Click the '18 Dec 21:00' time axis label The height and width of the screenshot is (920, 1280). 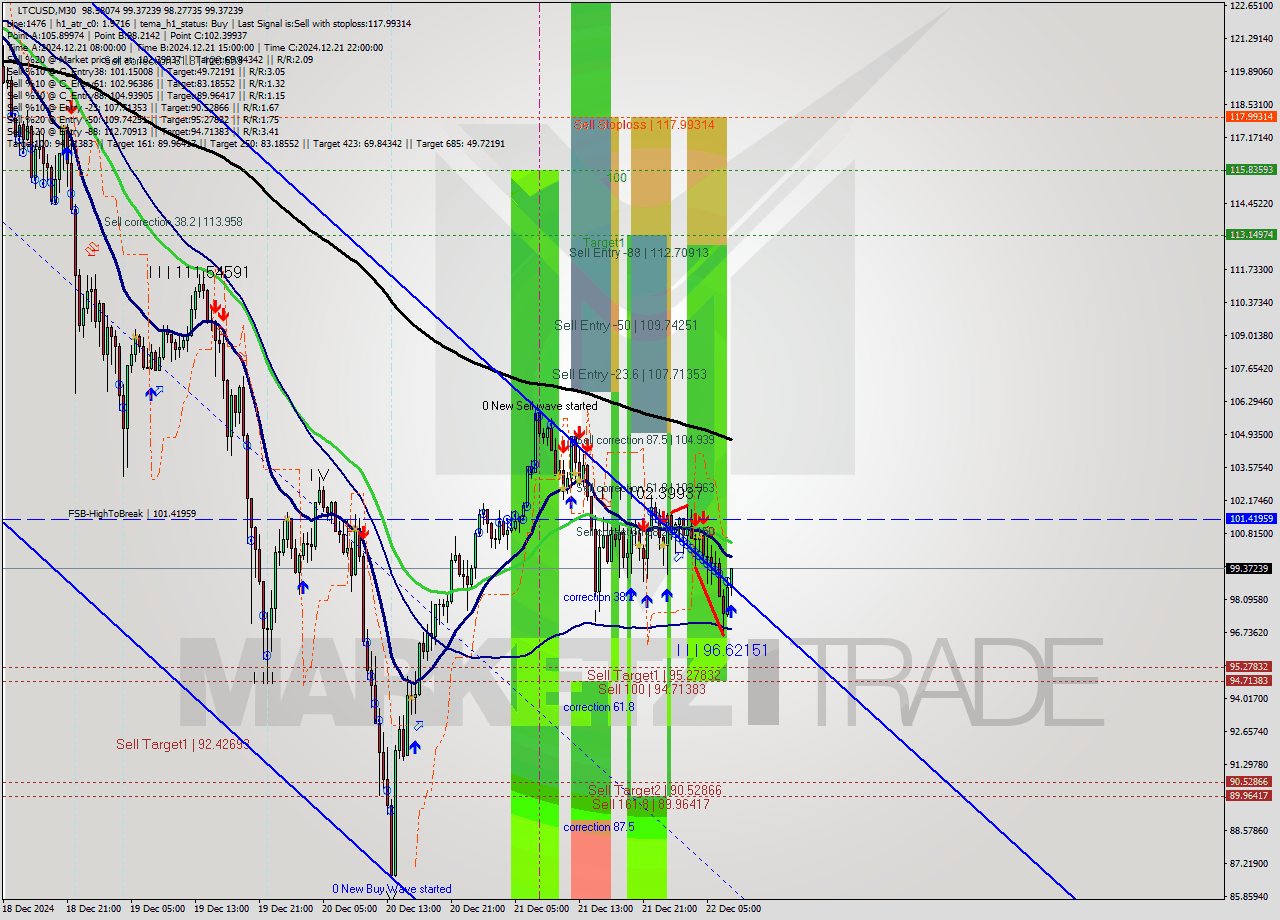coord(92,909)
